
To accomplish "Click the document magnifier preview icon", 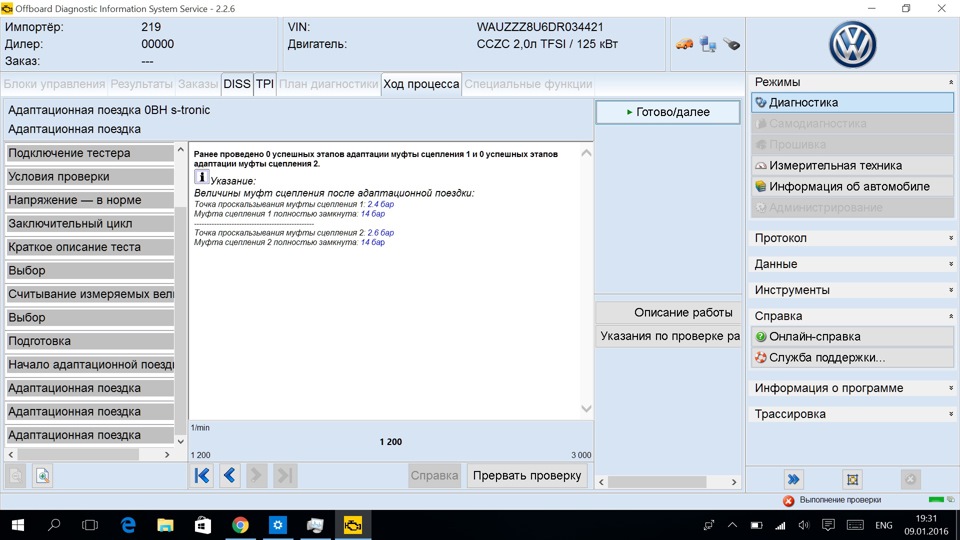I will tap(43, 476).
